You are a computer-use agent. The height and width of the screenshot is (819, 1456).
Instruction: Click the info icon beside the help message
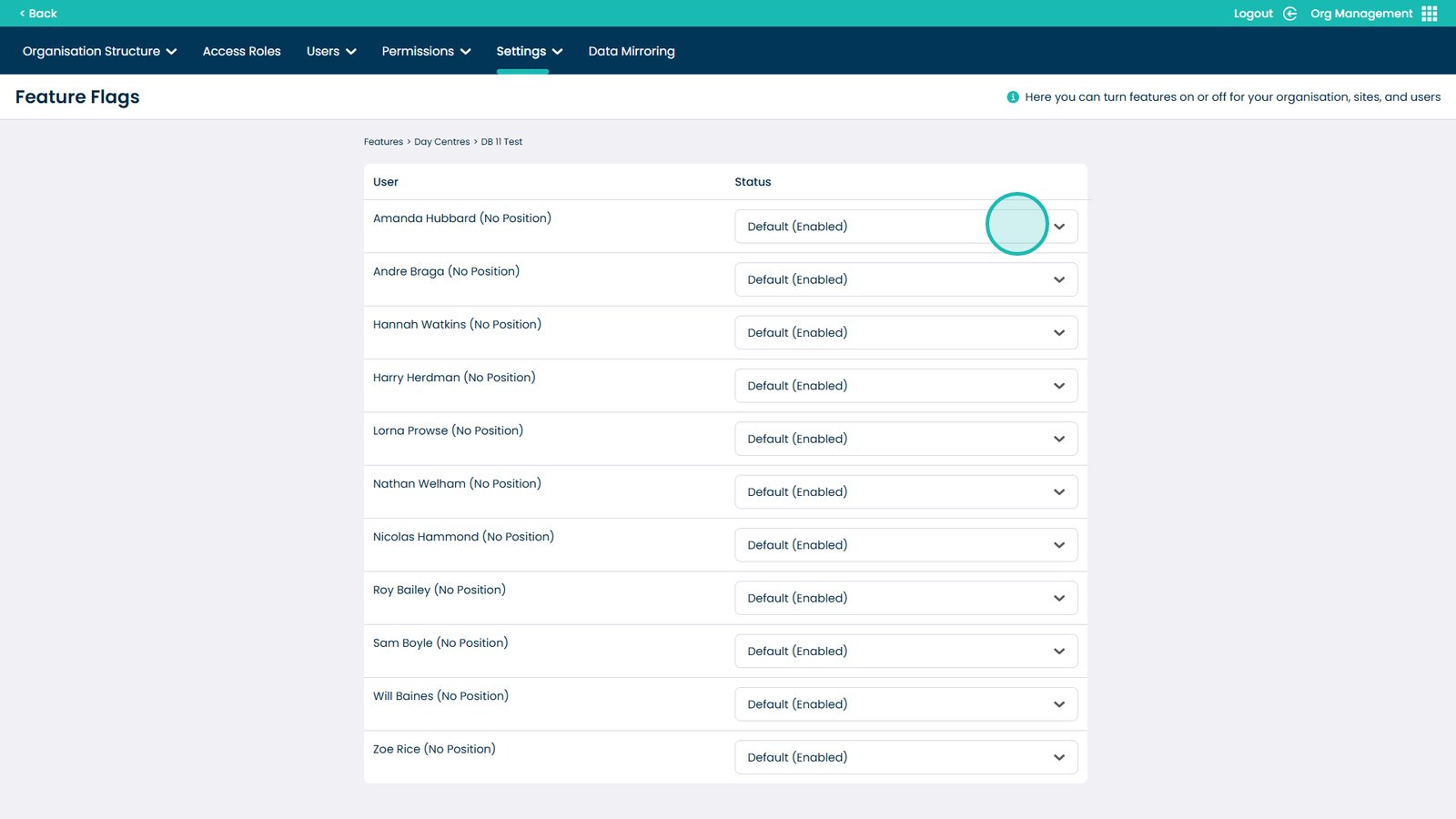pyautogui.click(x=1012, y=96)
